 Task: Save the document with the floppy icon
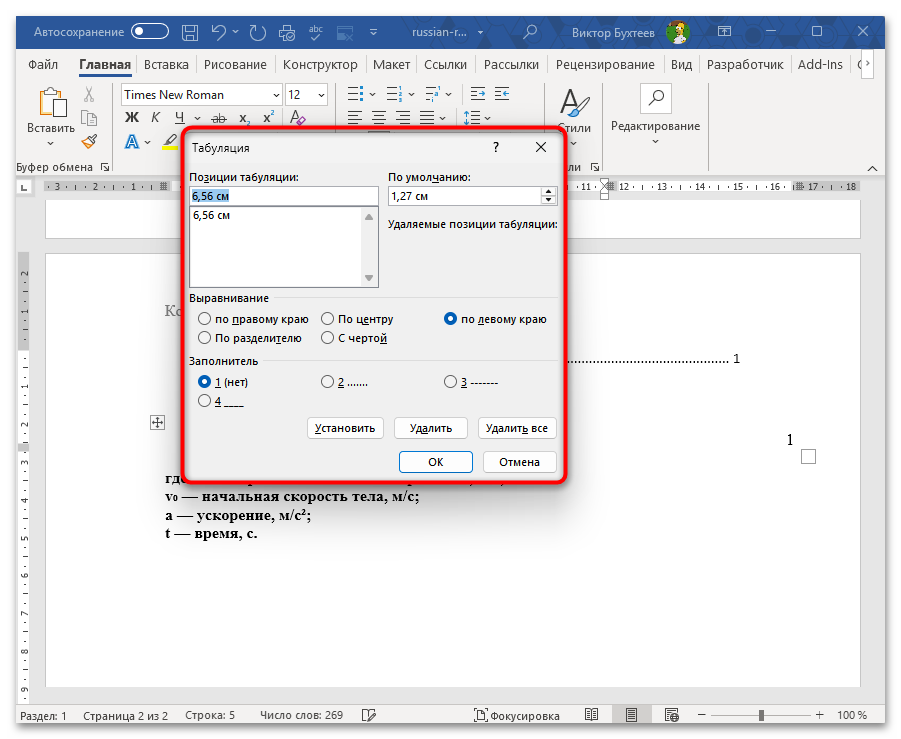[190, 32]
